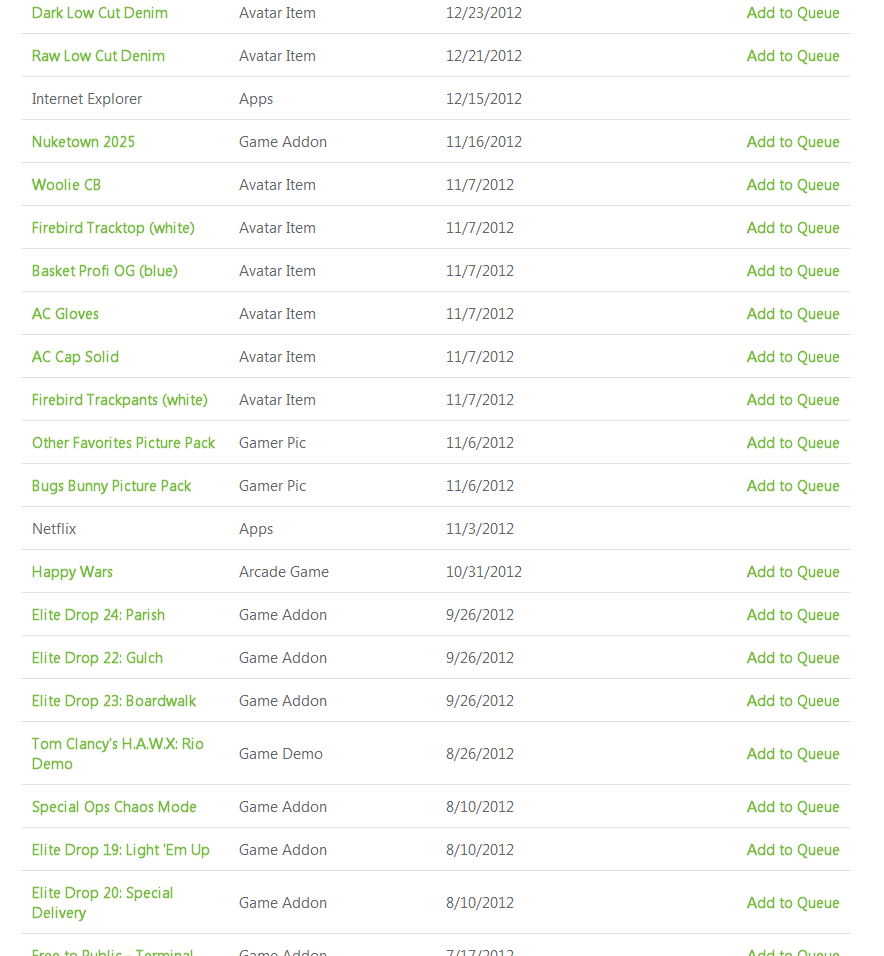Open Elite Drop 22: Gulch addon

tap(97, 658)
